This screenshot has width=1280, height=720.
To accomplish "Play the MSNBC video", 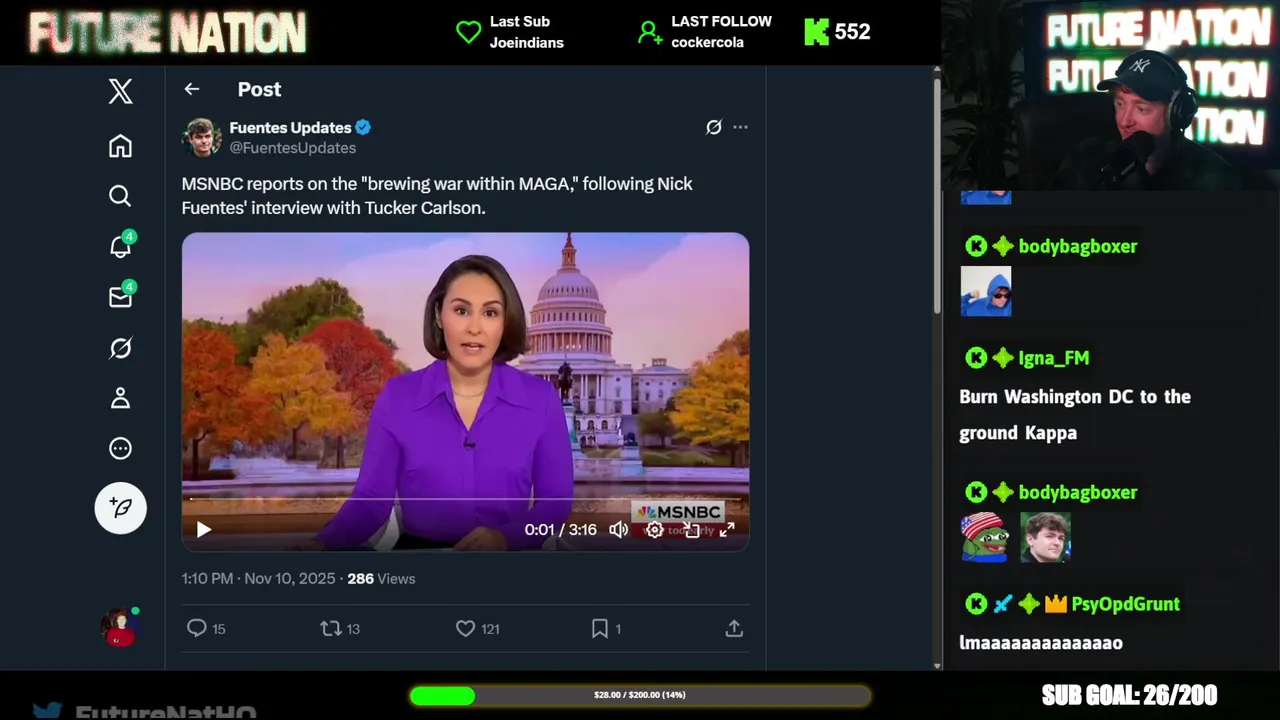I will (x=204, y=530).
